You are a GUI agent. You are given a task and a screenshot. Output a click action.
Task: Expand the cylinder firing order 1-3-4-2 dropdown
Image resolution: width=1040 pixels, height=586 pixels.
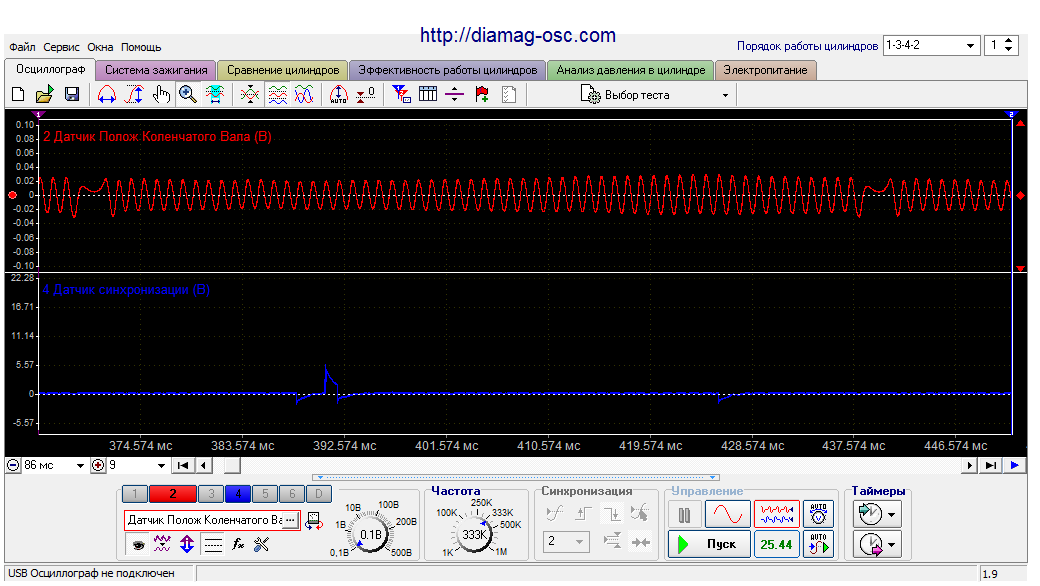(x=970, y=46)
